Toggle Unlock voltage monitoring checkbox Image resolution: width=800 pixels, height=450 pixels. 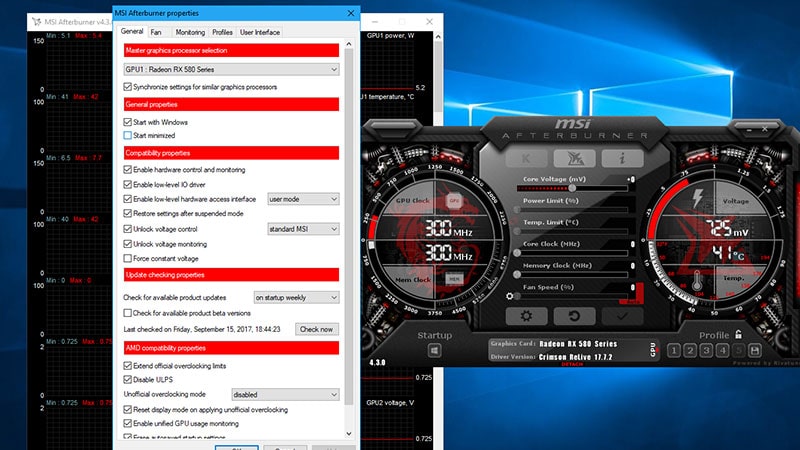128,244
